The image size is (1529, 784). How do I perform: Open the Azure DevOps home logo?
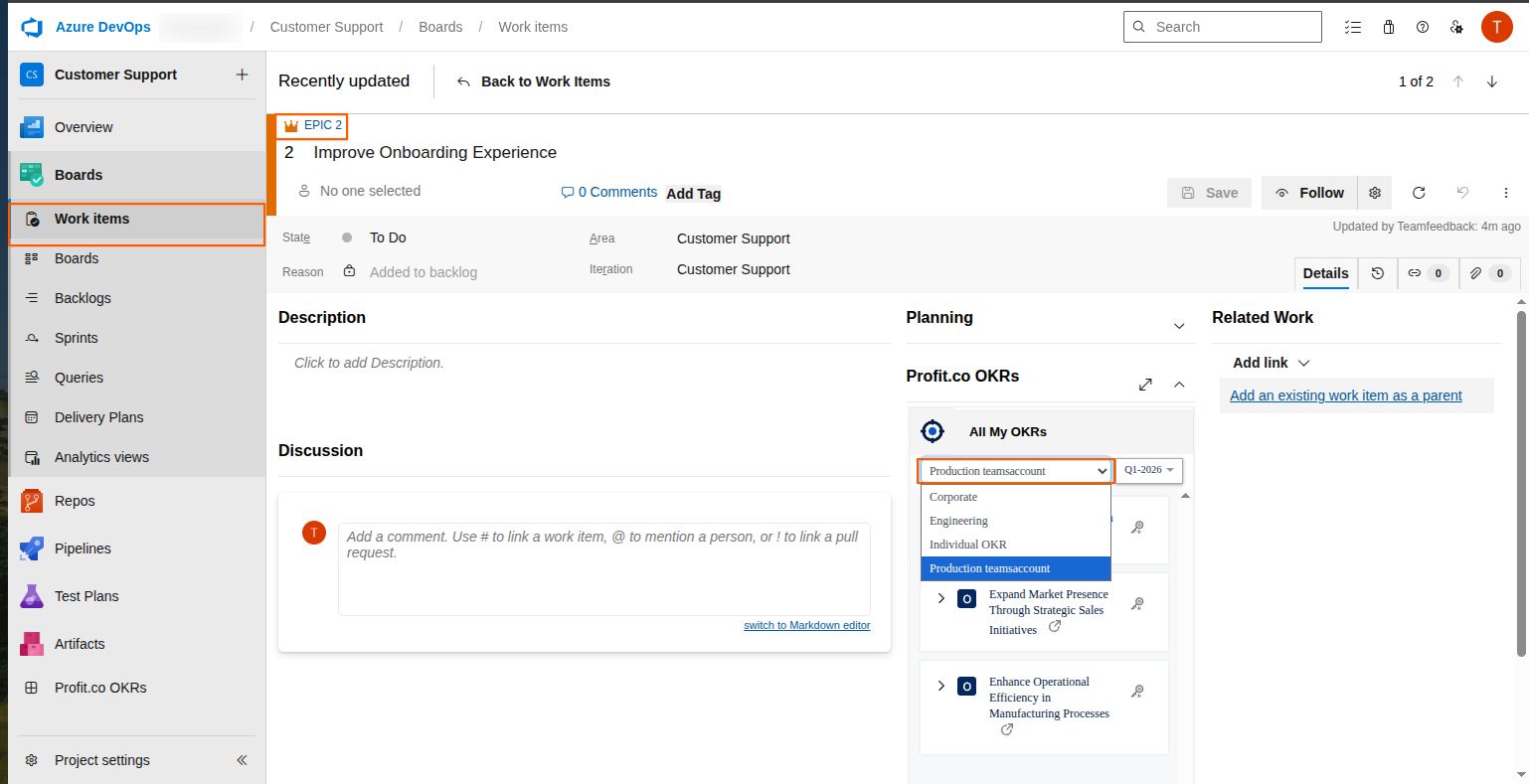coord(33,27)
